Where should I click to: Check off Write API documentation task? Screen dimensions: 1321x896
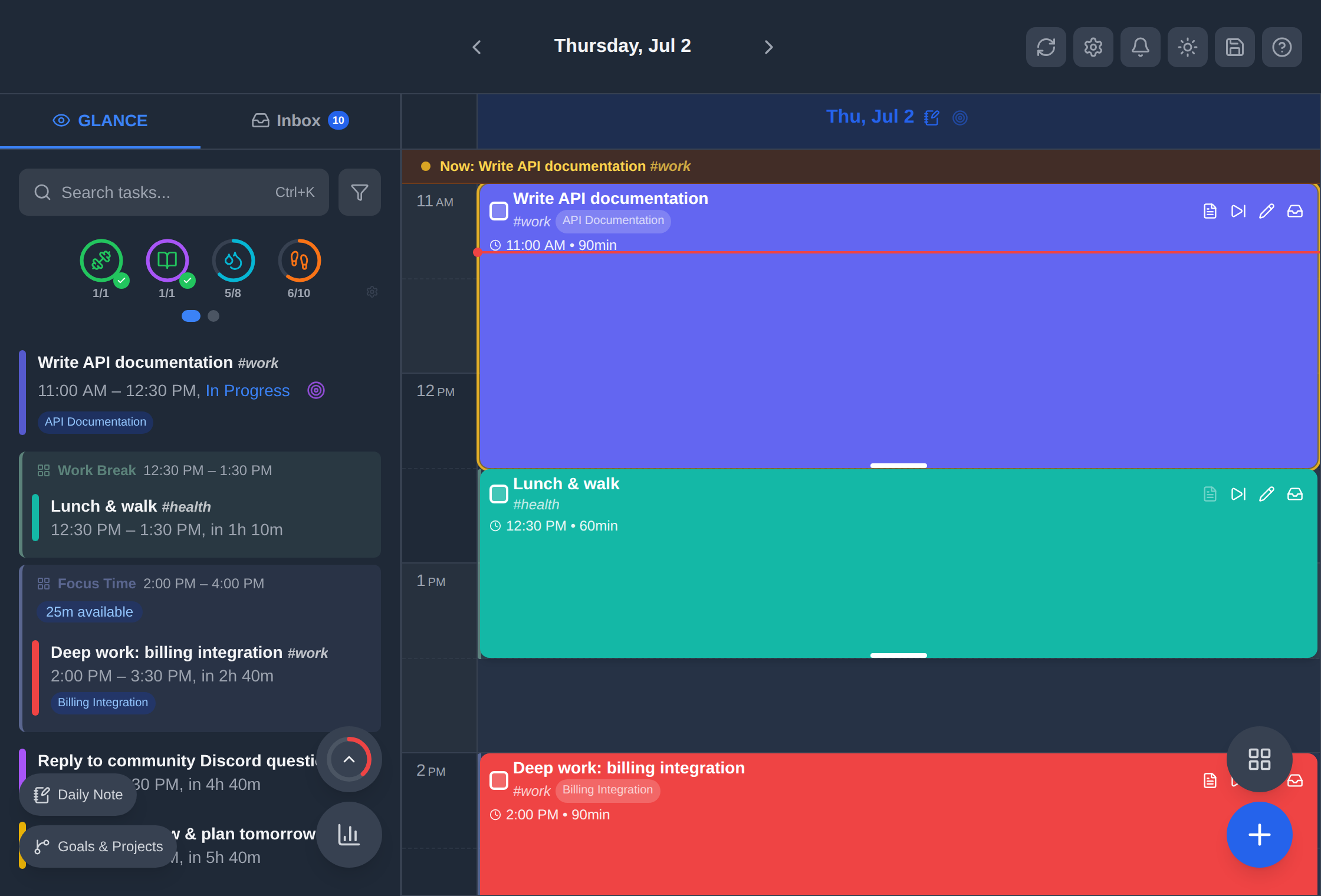click(499, 211)
